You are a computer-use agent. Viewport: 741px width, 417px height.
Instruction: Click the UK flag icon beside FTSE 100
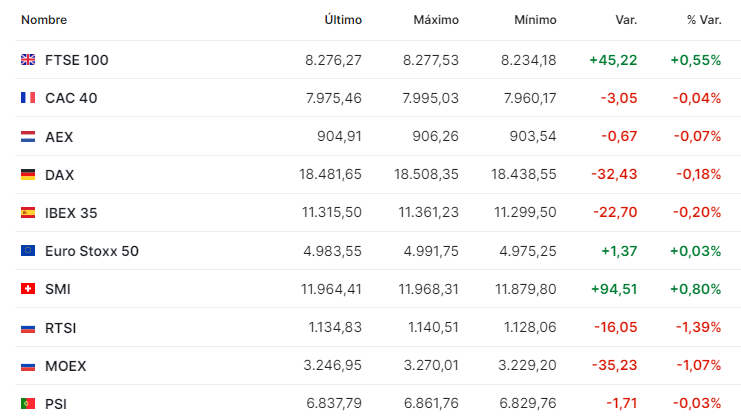coord(28,60)
